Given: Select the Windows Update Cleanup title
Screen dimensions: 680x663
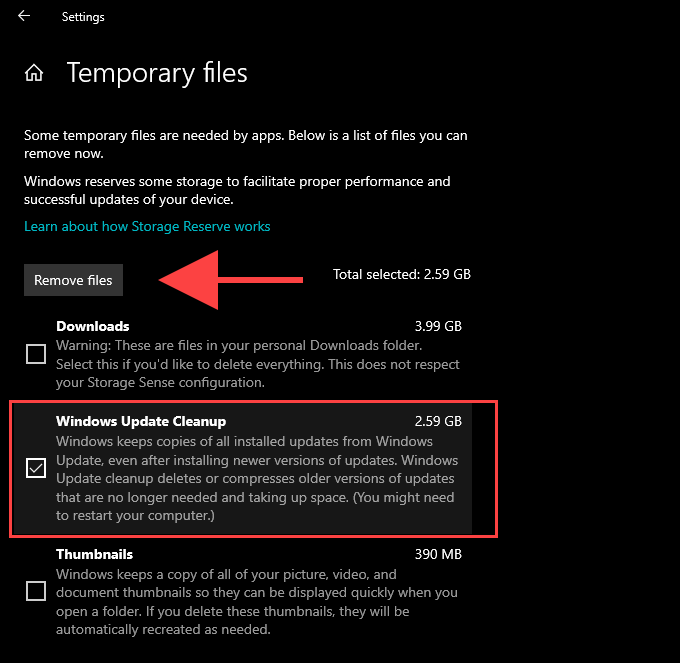Looking at the screenshot, I should [x=141, y=421].
